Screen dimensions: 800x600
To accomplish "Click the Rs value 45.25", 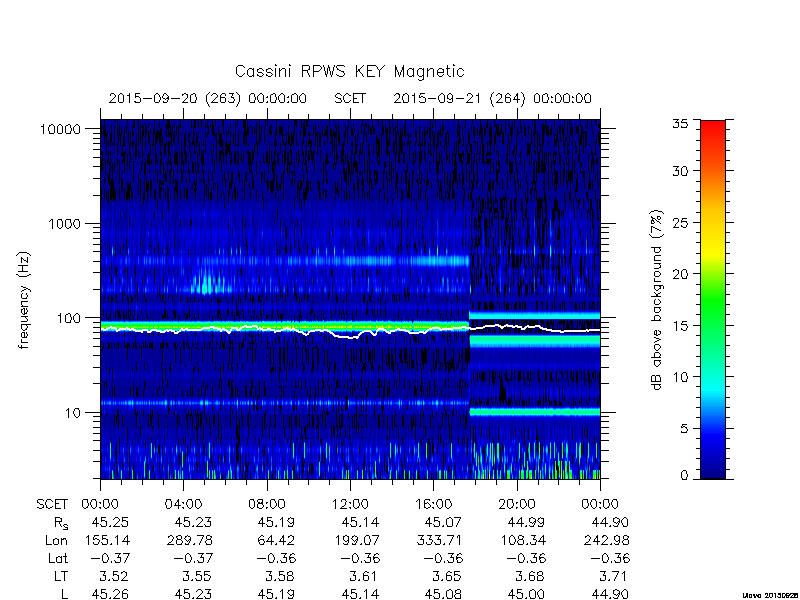I will pos(110,522).
